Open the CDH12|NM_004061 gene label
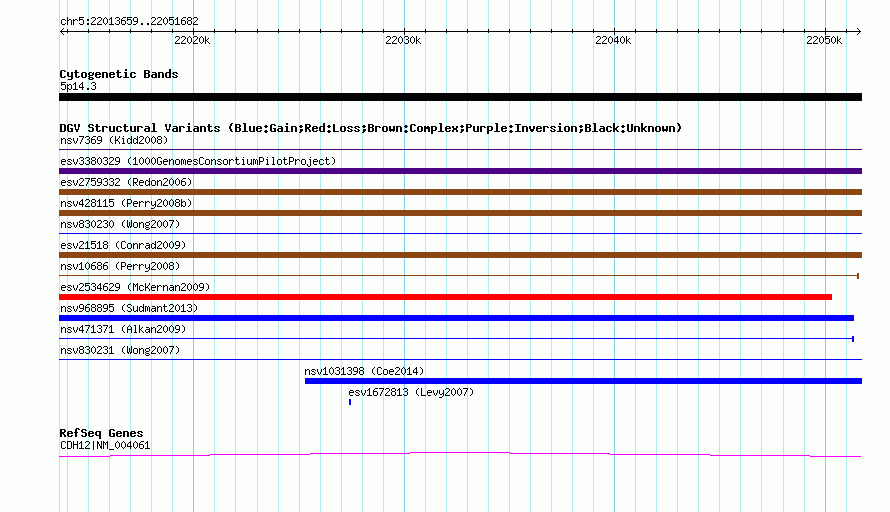Viewport: 890px width, 512px height. coord(105,445)
